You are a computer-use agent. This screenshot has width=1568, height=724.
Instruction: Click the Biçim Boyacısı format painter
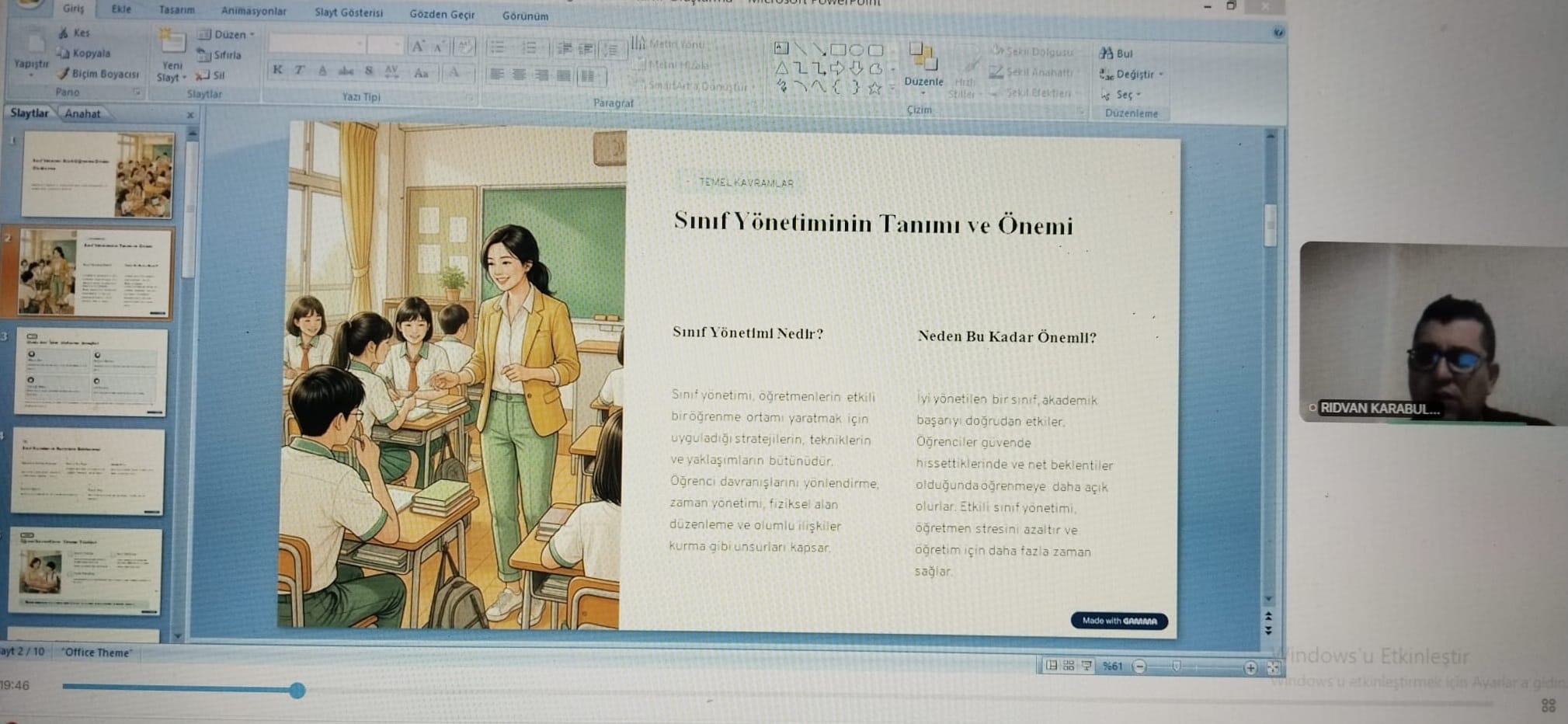98,74
